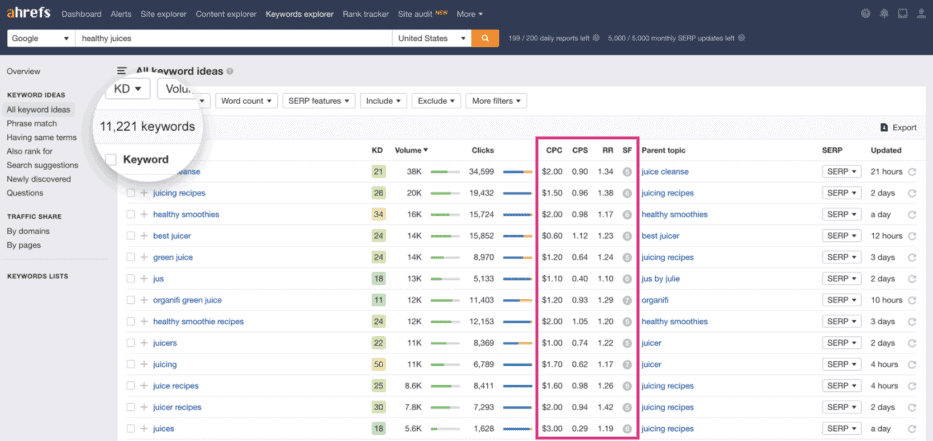Screen dimensions: 933x441
Task: Click the clicks distribution bar for juicers
Action: tap(517, 343)
